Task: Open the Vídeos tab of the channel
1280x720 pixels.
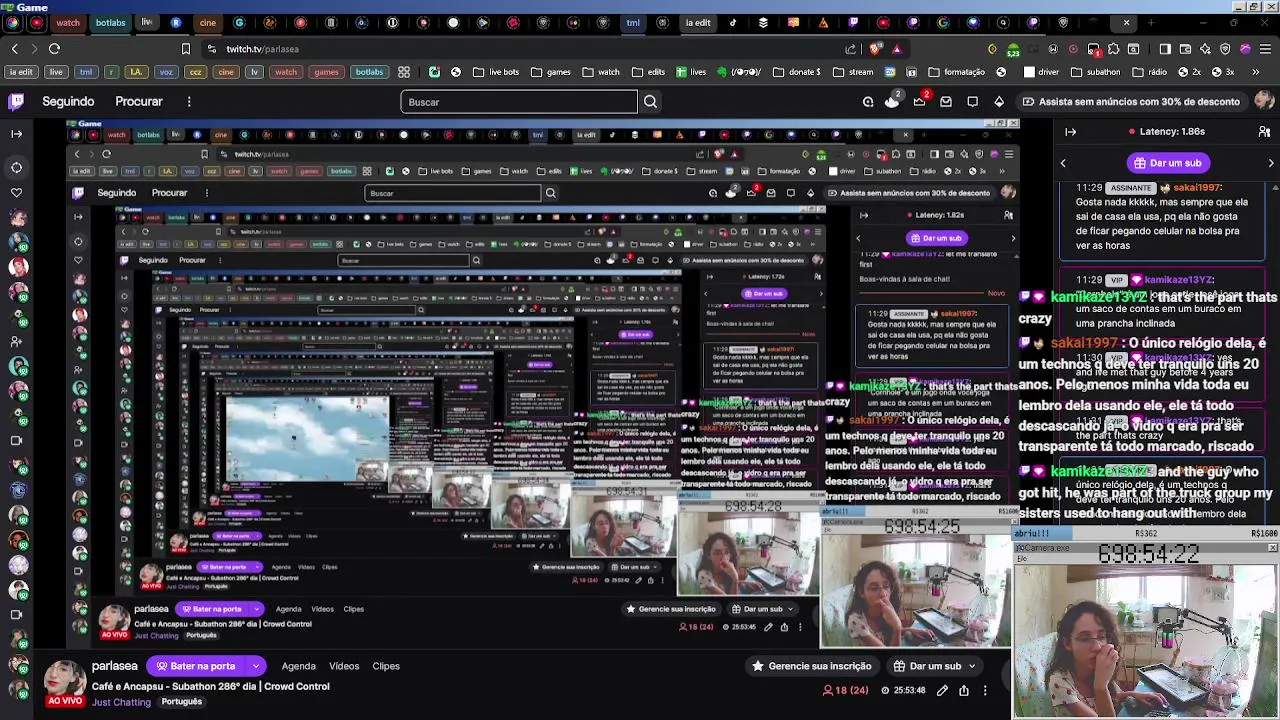Action: point(344,666)
